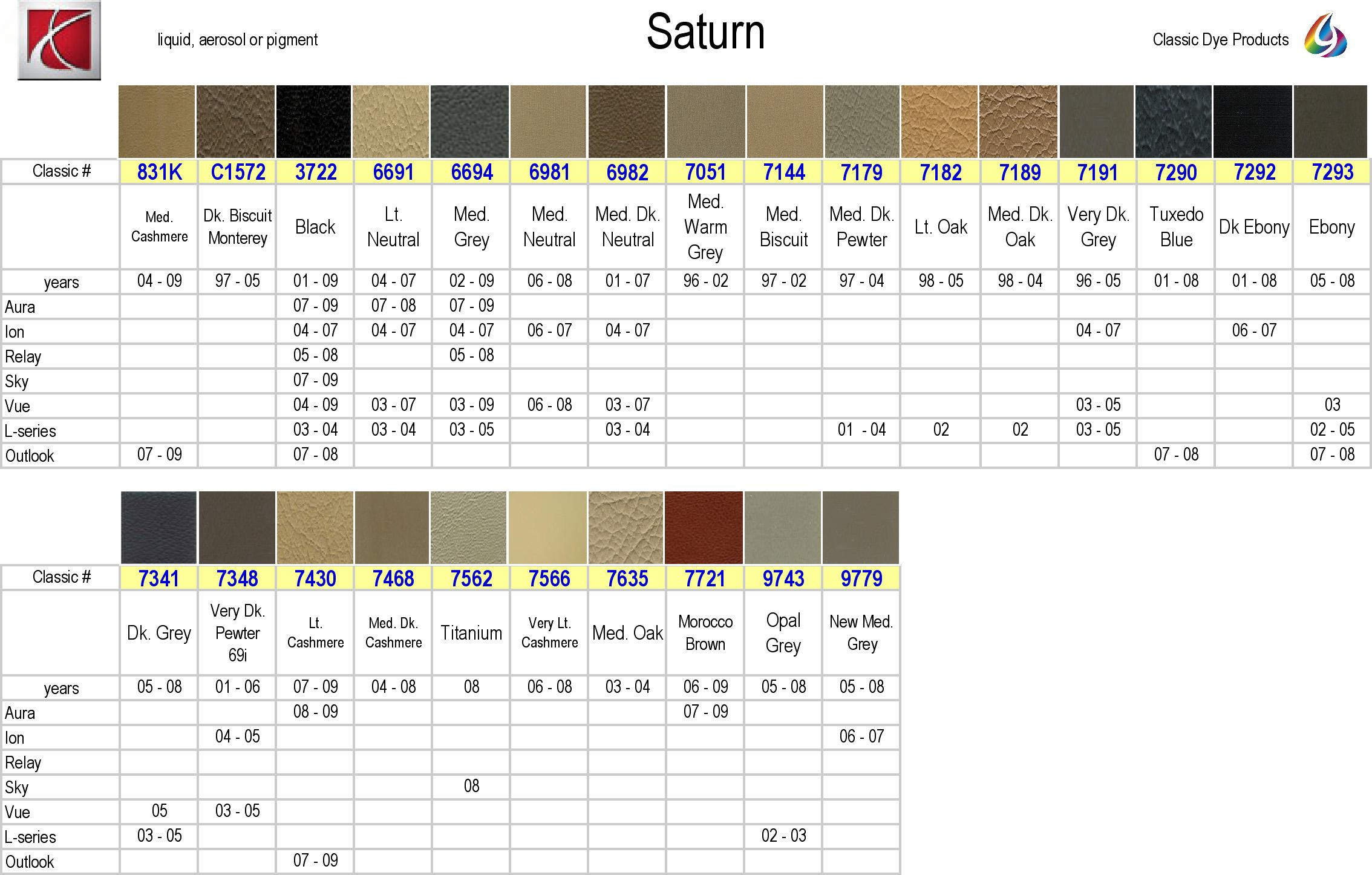Click the Sky 08 cell under Titanium
Image resolution: width=1372 pixels, height=875 pixels.
[x=471, y=786]
